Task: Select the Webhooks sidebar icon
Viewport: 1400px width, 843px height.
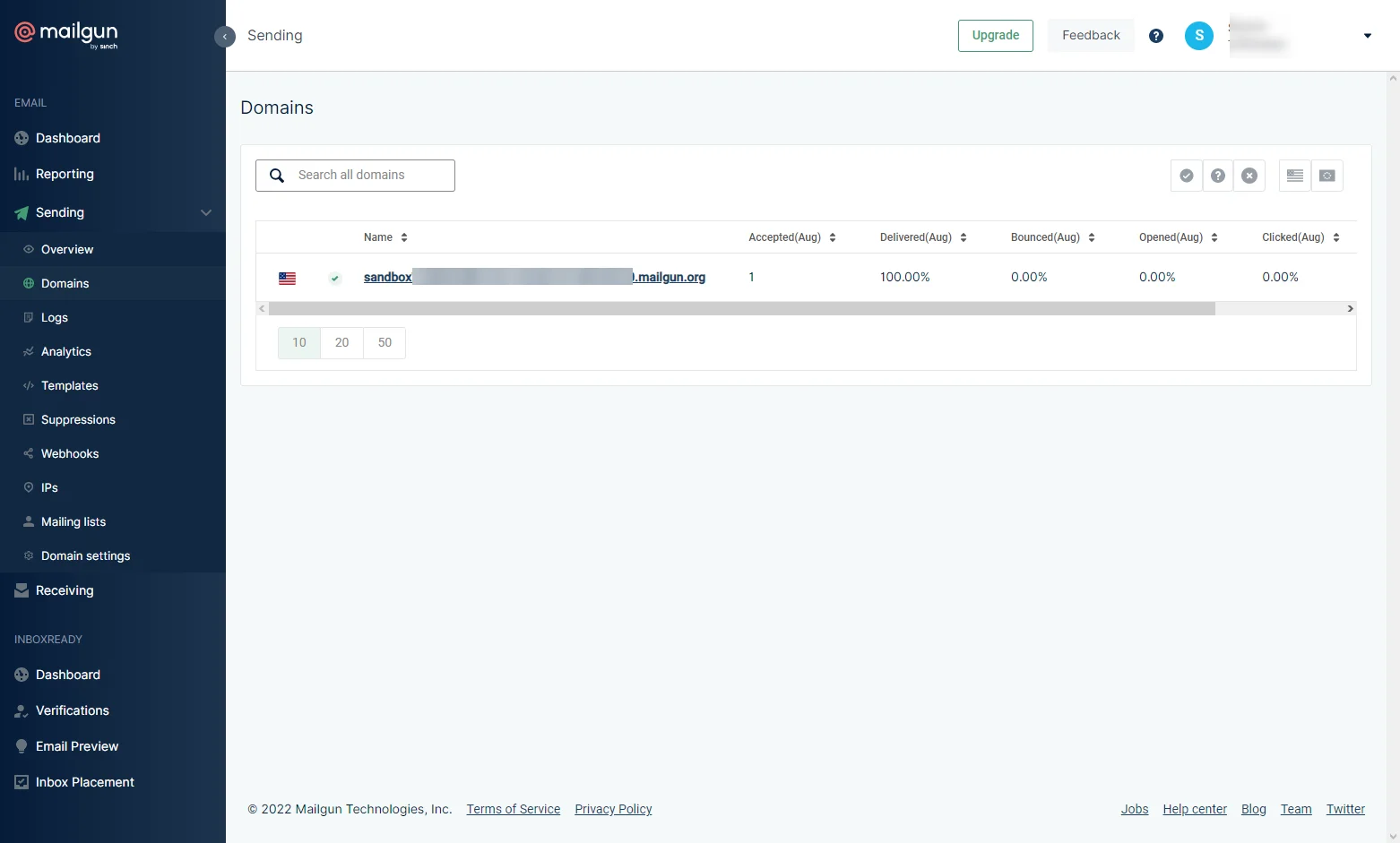Action: (x=28, y=453)
